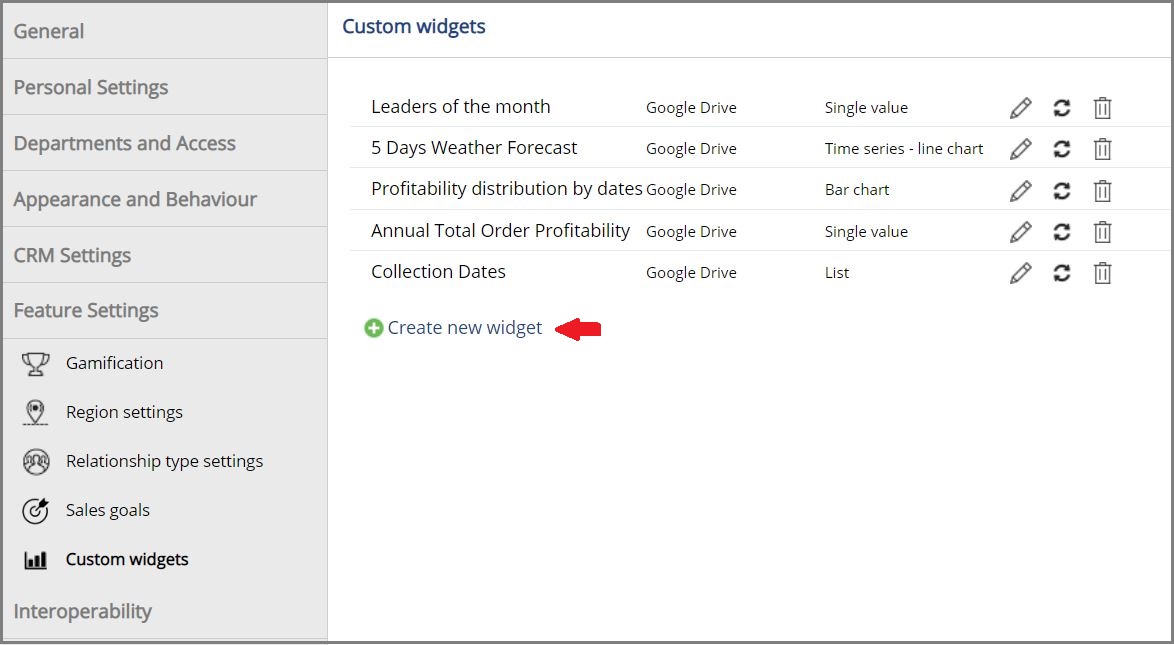Expand the Personal Settings section
Image resolution: width=1174 pixels, height=645 pixels.
[165, 87]
